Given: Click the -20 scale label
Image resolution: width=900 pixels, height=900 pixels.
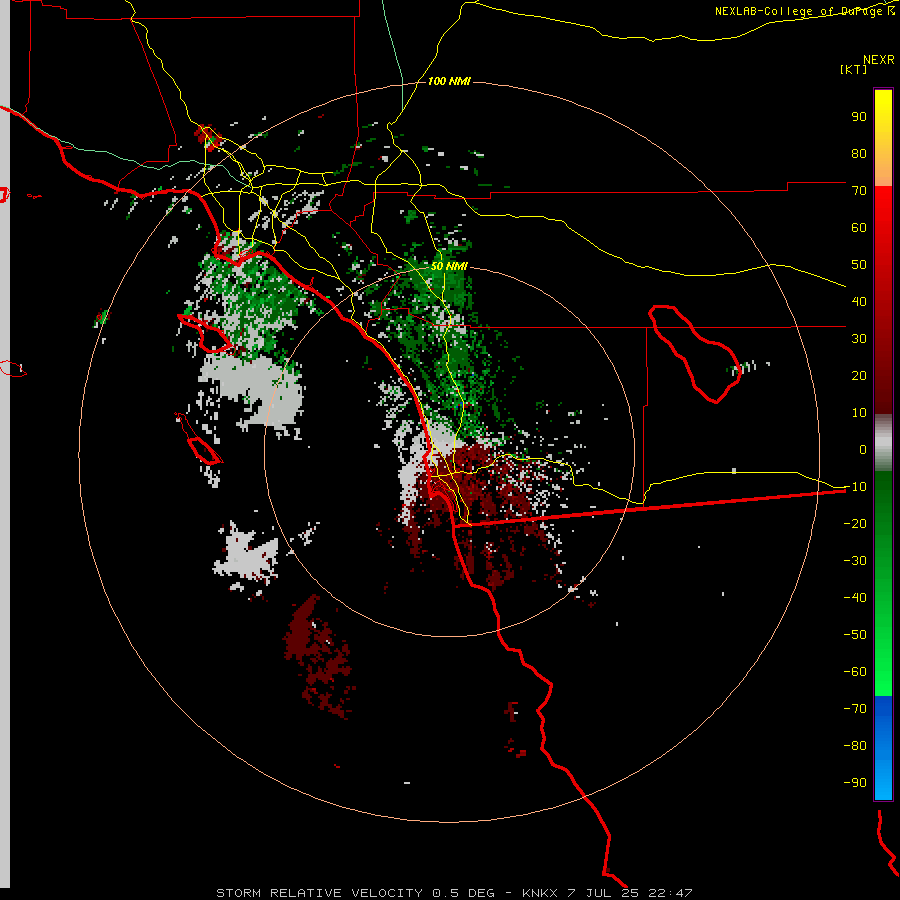Looking at the screenshot, I should [x=855, y=523].
